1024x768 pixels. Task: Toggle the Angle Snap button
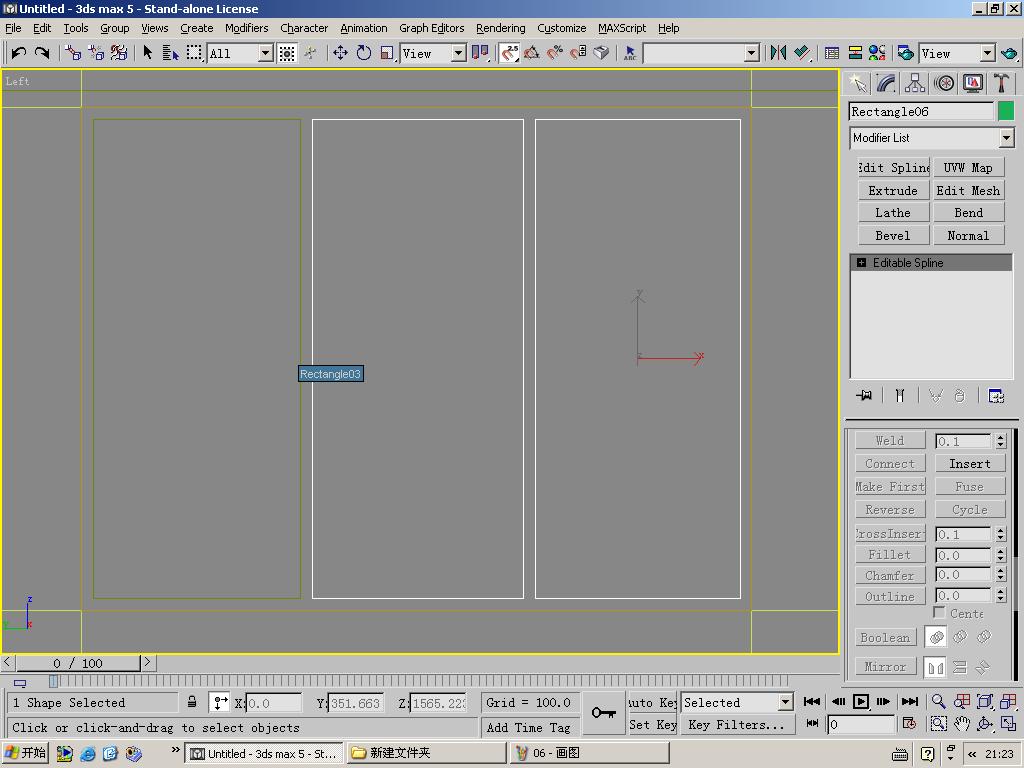(x=532, y=53)
